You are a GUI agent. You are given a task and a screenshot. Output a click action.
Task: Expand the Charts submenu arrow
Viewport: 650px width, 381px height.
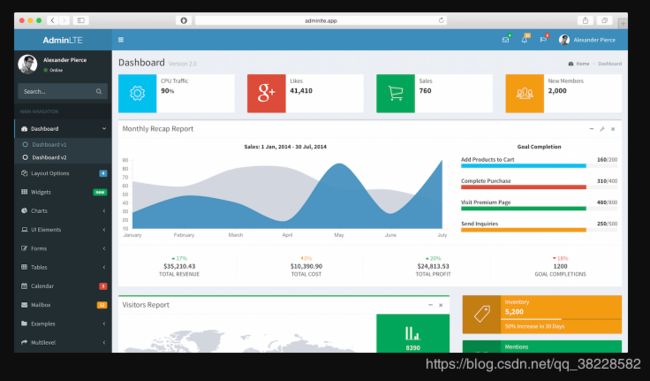104,211
